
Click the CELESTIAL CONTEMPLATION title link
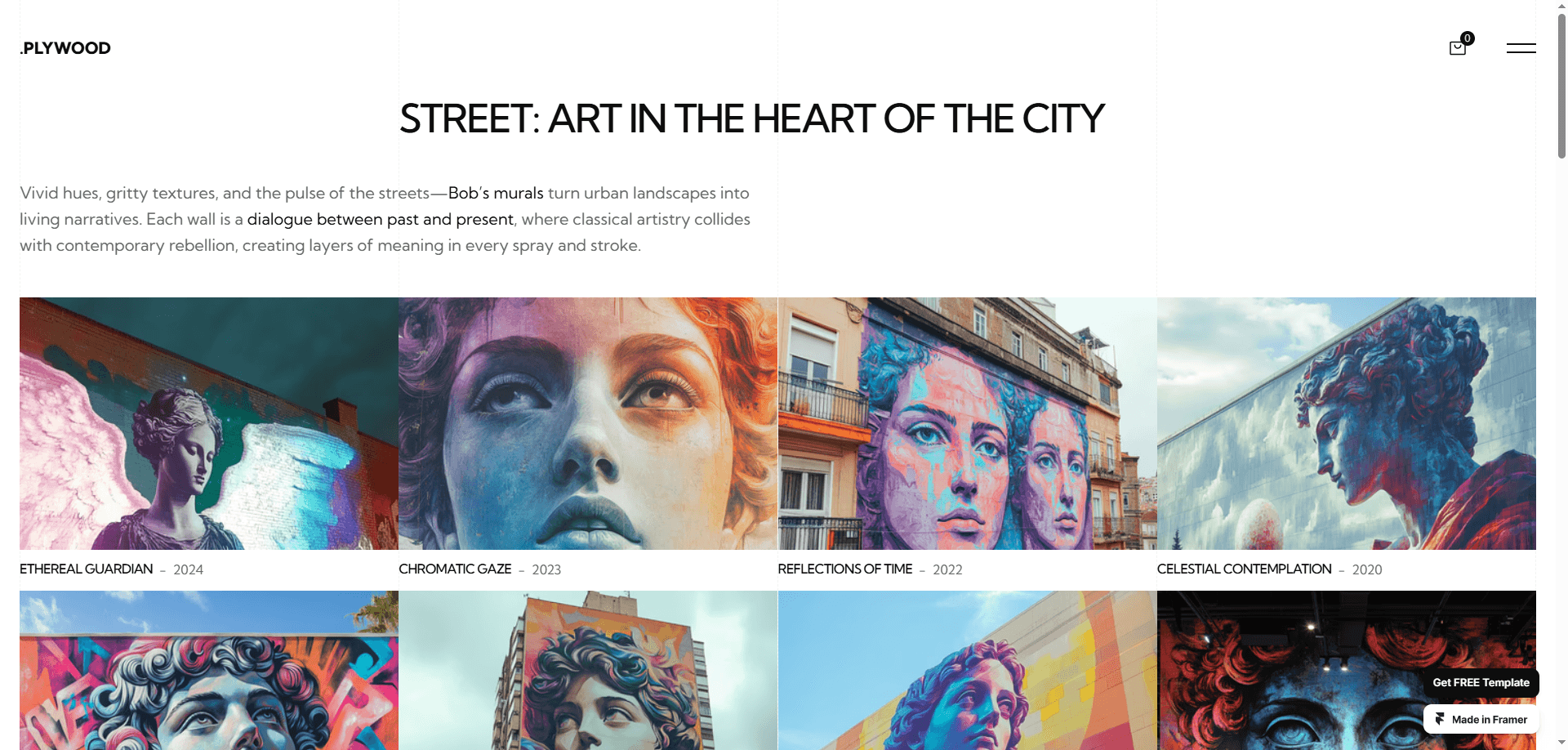tap(1244, 569)
